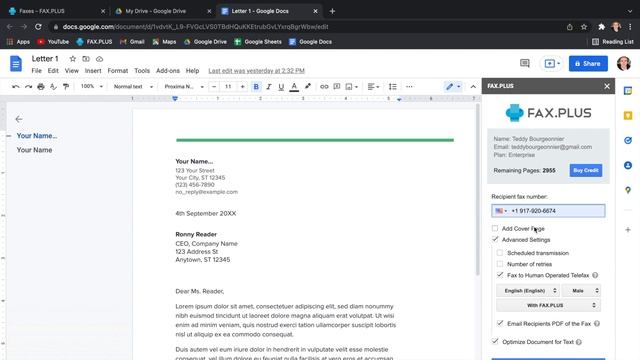Open the text alignment dropdown
Viewport: 640px width, 360px height.
point(373,87)
